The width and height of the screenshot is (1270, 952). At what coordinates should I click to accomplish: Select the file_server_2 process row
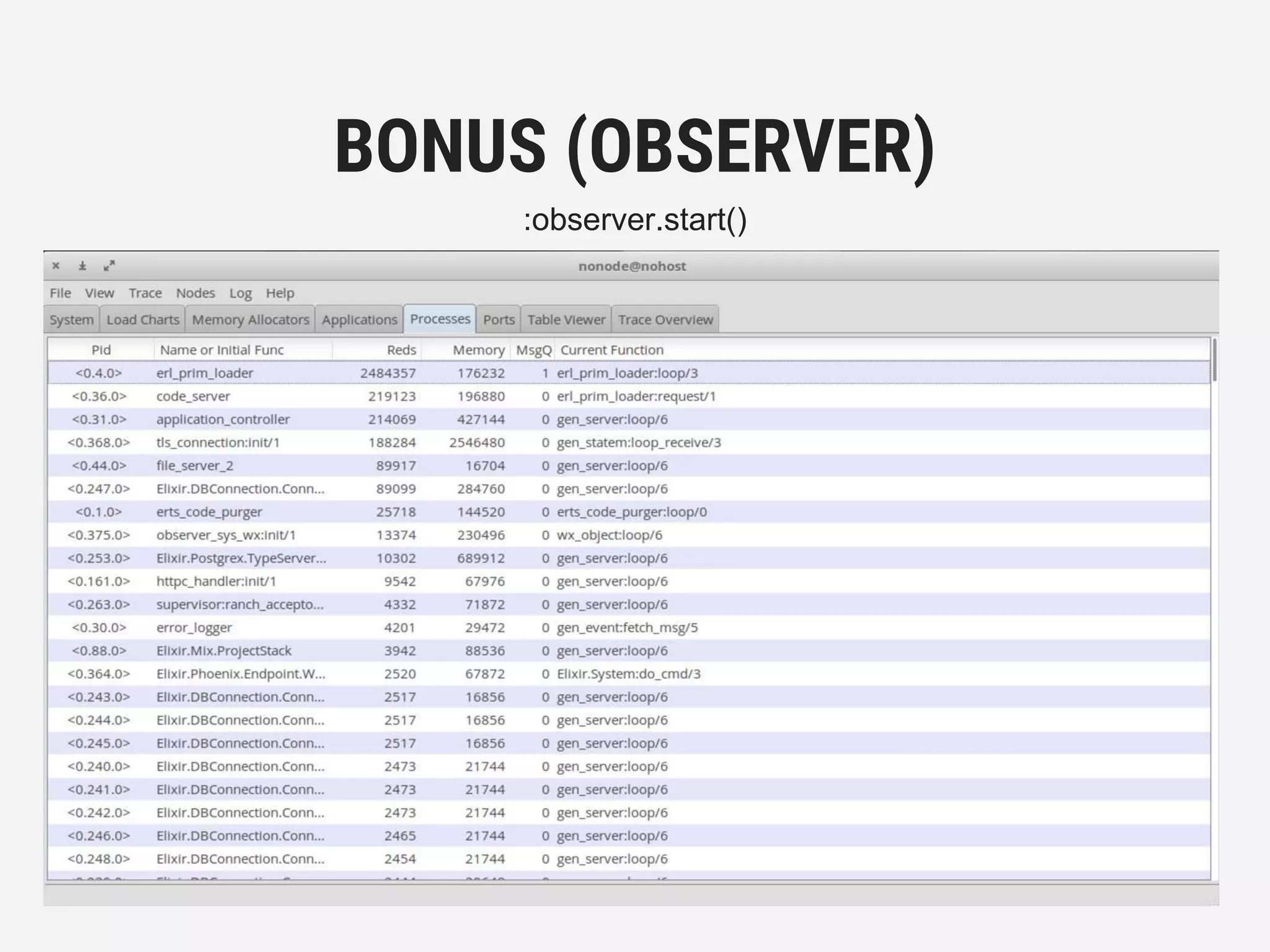click(x=629, y=465)
